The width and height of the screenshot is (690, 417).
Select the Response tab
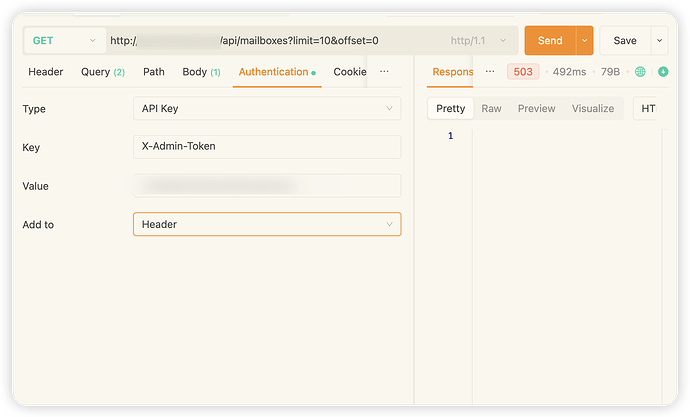click(x=452, y=72)
